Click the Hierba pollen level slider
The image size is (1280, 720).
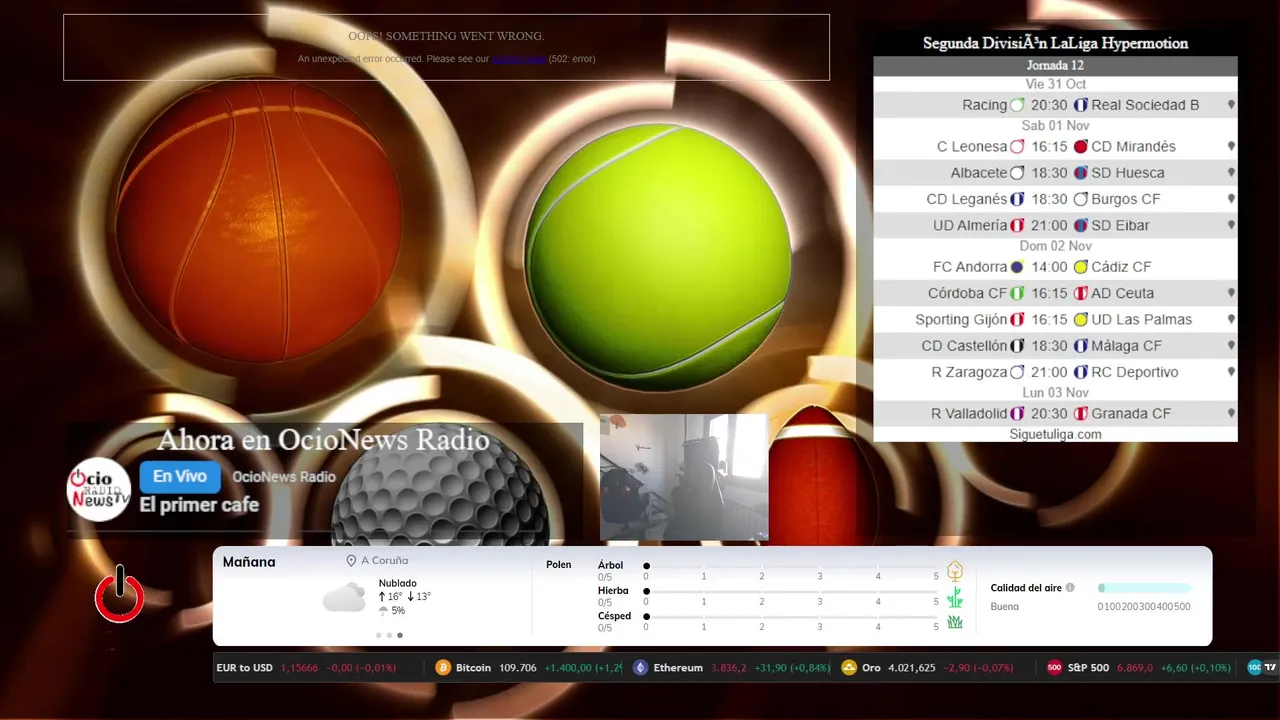[792, 592]
